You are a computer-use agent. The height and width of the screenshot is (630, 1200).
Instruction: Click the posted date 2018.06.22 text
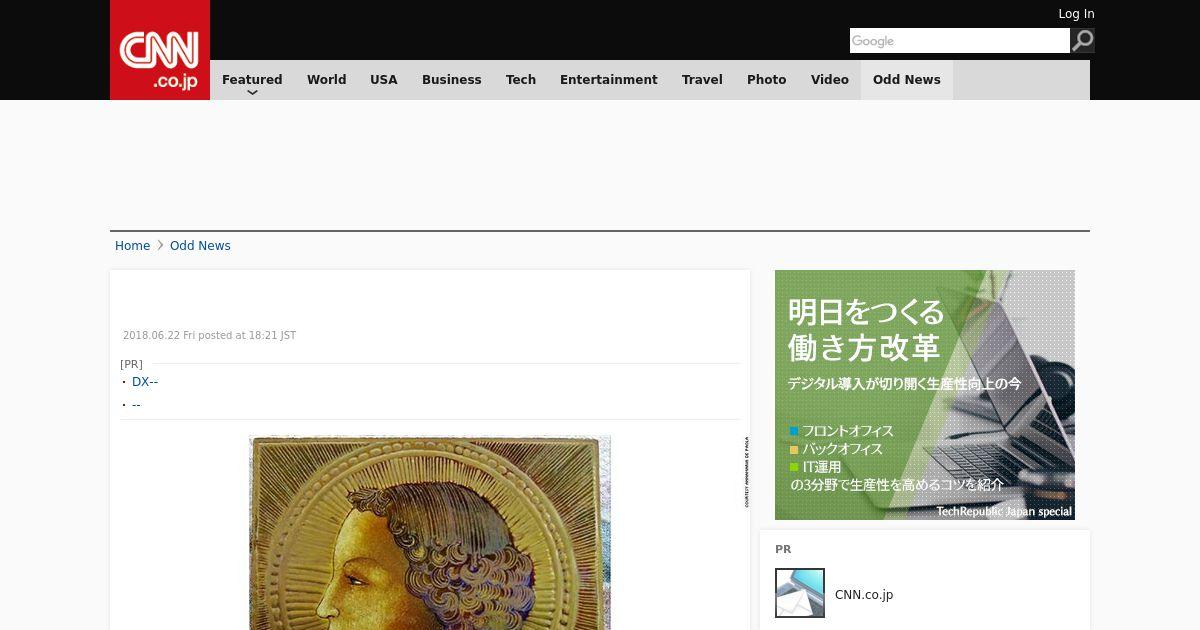(x=209, y=336)
